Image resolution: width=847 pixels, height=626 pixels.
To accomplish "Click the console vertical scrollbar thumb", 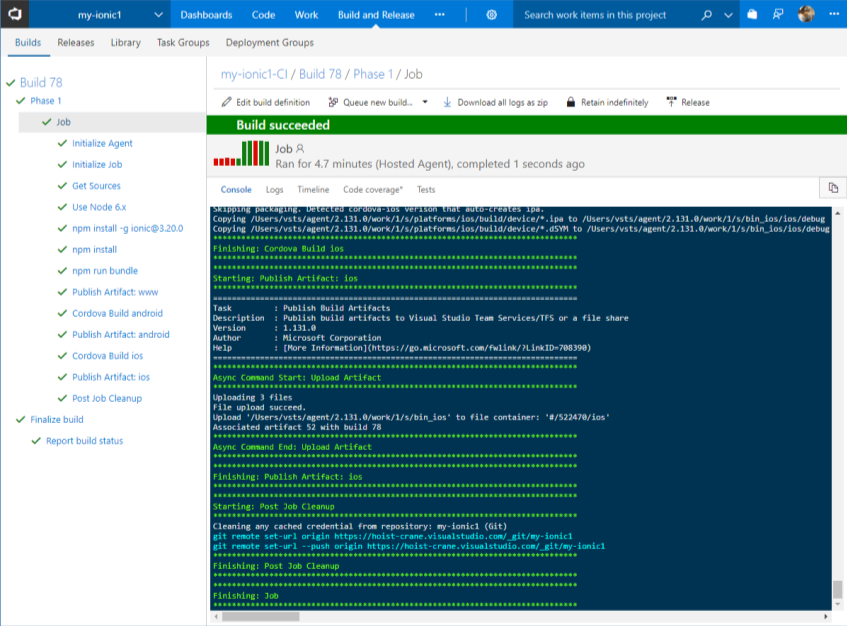I will [837, 590].
